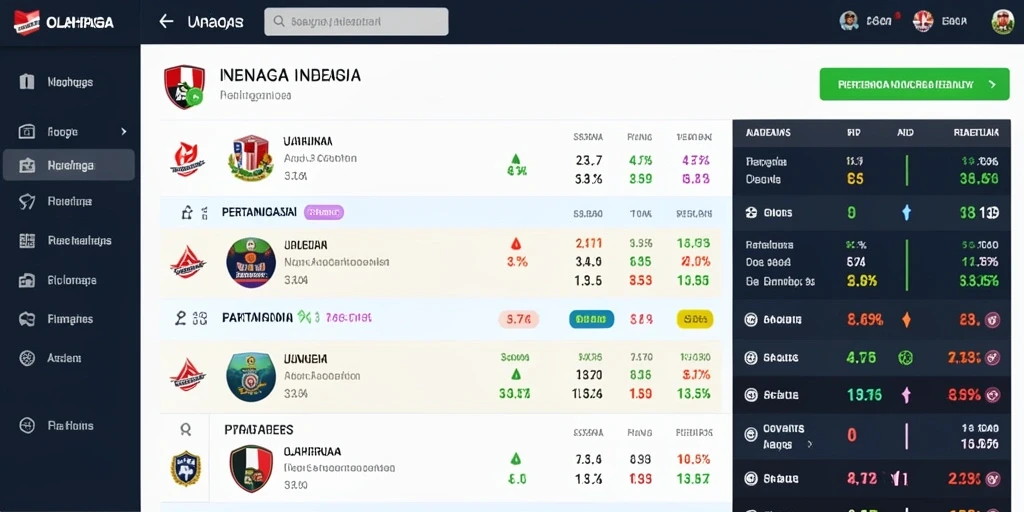This screenshot has height=512, width=1024.
Task: Click the Aadani sidebar icon
Action: click(27, 358)
